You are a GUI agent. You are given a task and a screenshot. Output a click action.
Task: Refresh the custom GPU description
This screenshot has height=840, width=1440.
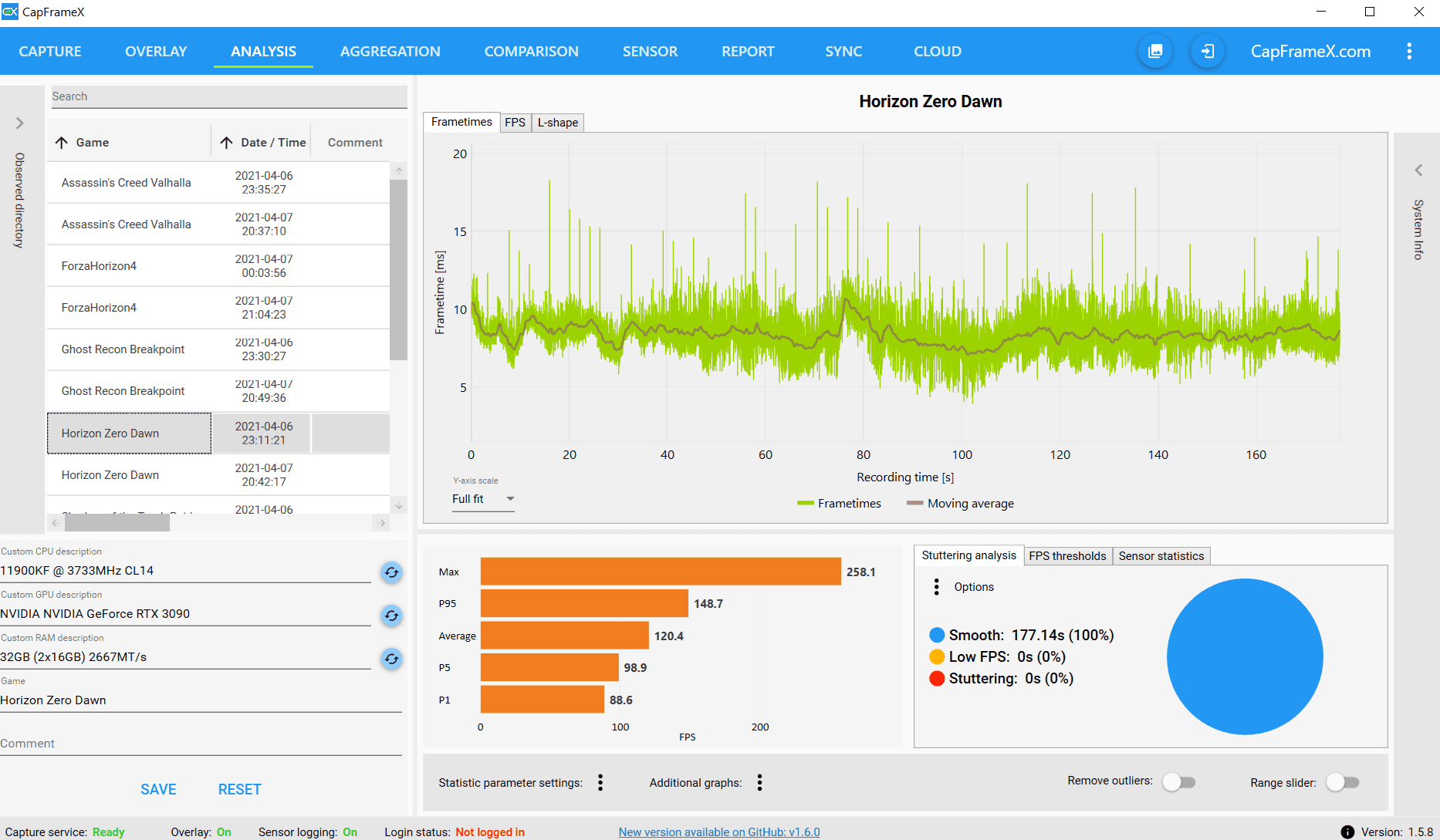point(392,616)
